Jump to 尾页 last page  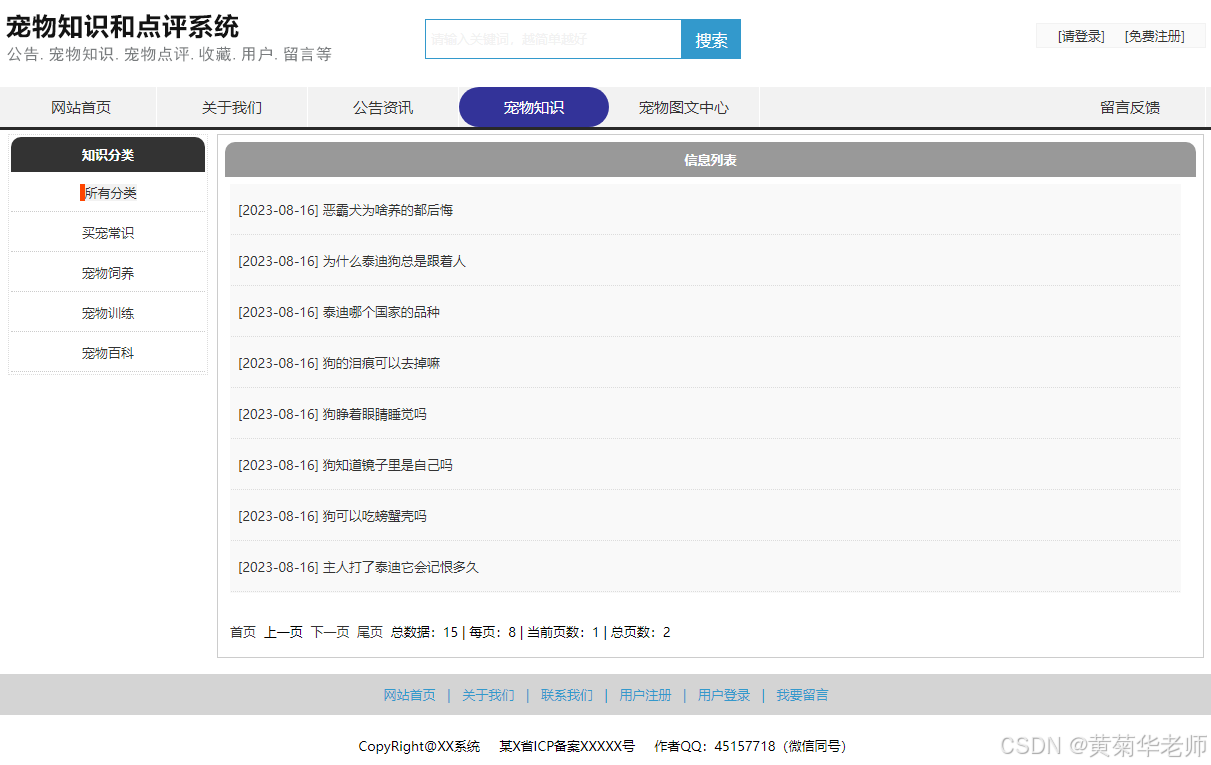point(369,631)
